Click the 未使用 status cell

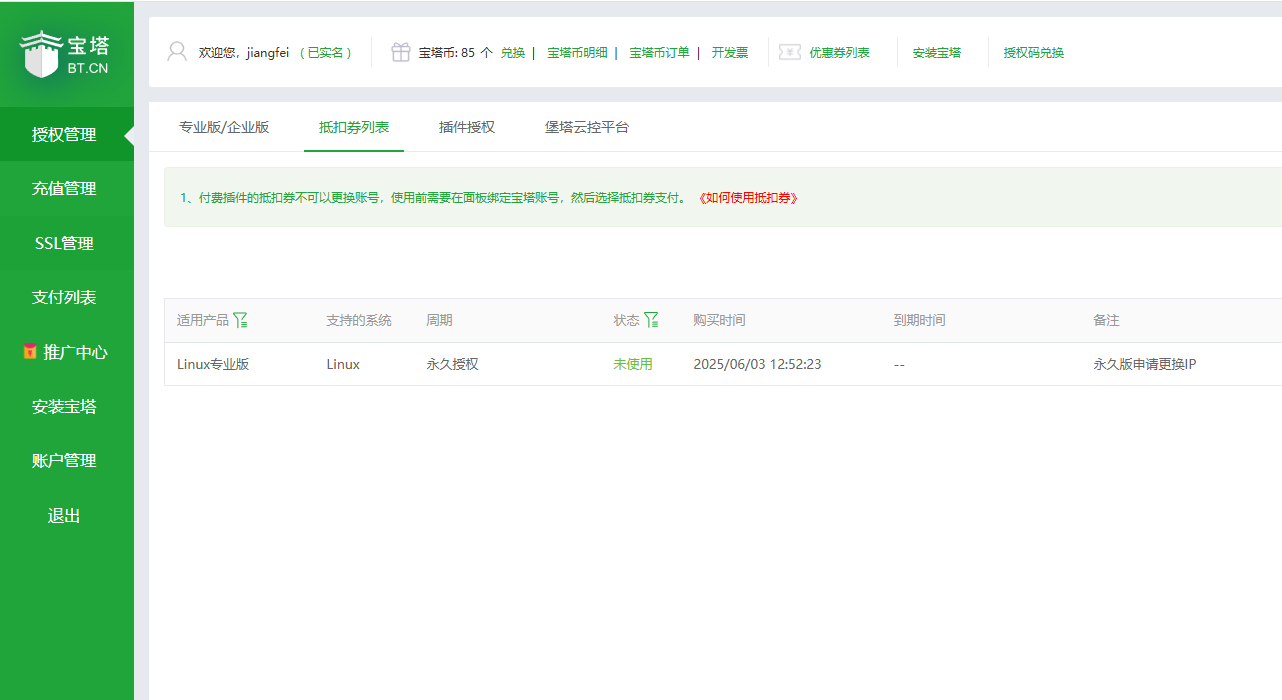click(x=633, y=364)
